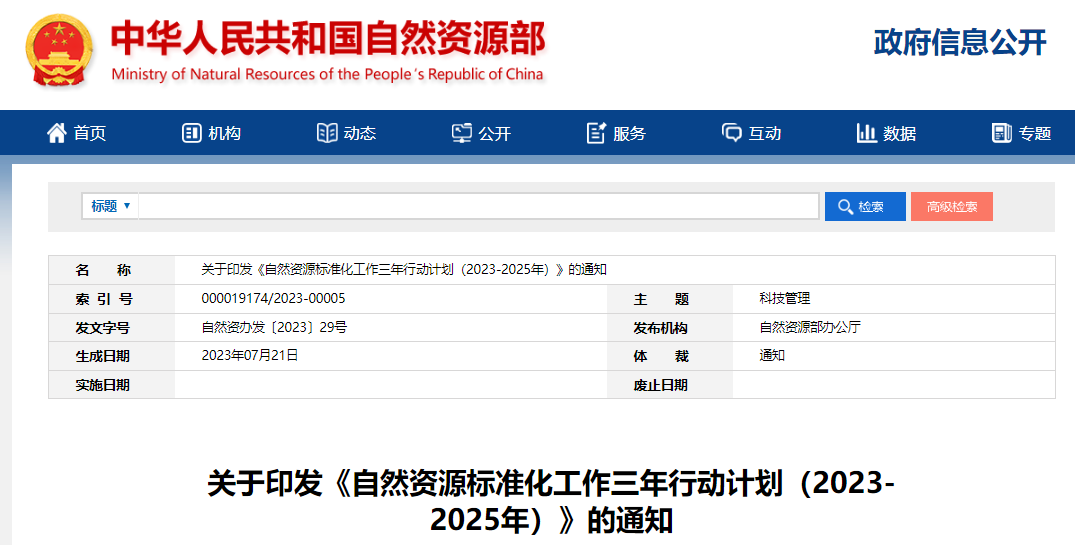Click the national emblem logo
Image resolution: width=1075 pixels, height=545 pixels.
[x=58, y=51]
